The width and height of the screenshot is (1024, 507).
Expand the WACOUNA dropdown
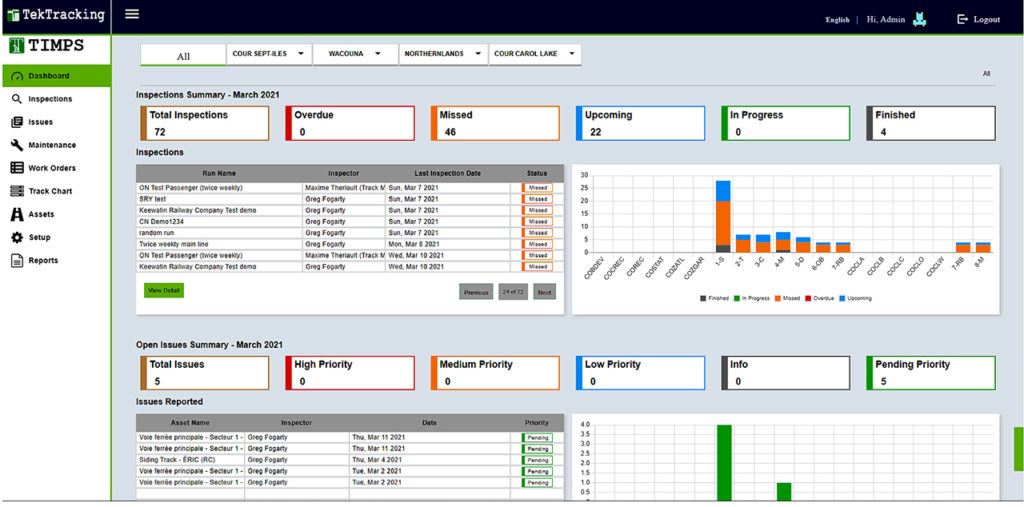(355, 54)
